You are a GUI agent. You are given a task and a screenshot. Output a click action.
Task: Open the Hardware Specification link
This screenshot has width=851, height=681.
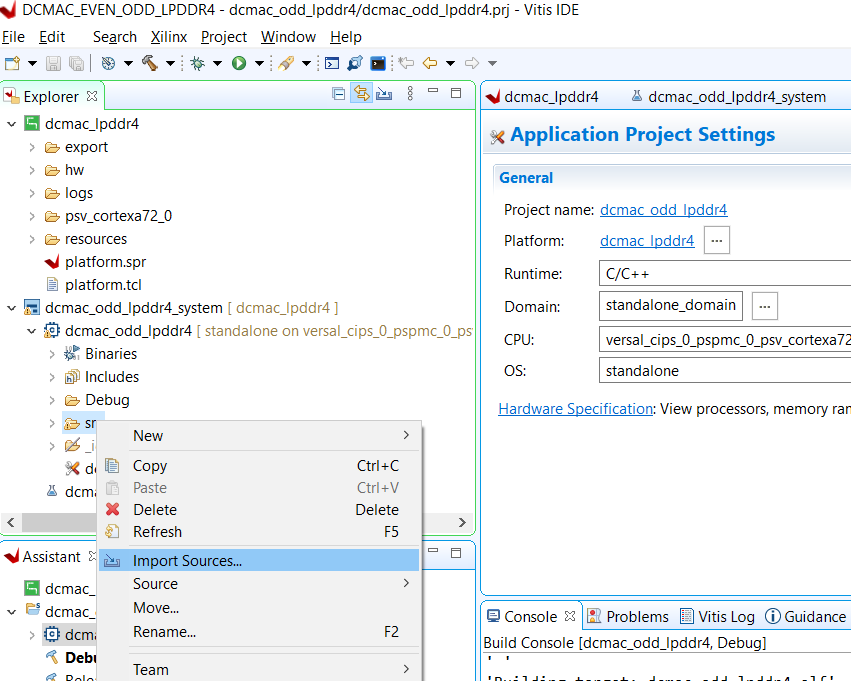[575, 409]
